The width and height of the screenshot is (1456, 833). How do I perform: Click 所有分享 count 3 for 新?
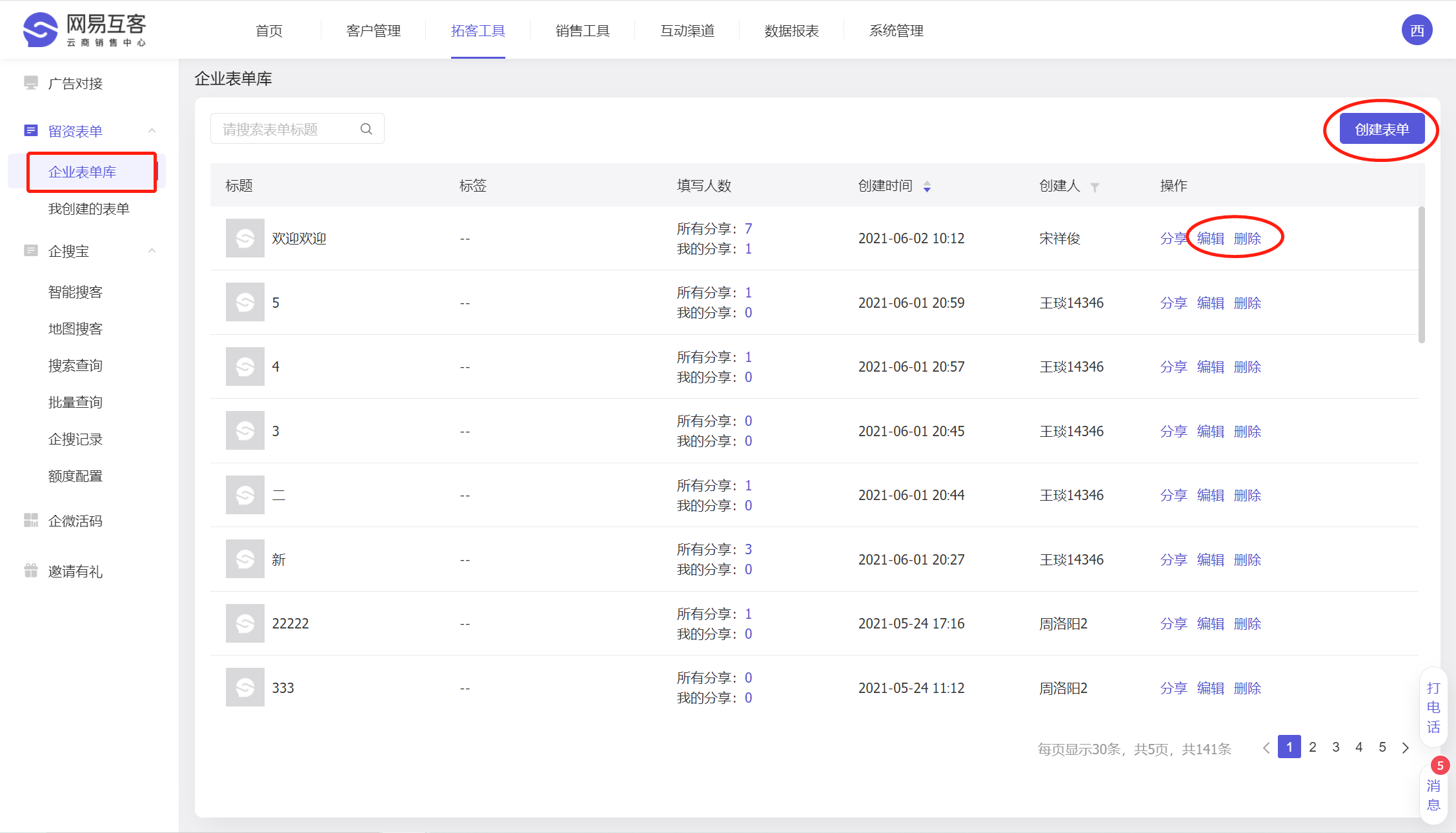[749, 549]
